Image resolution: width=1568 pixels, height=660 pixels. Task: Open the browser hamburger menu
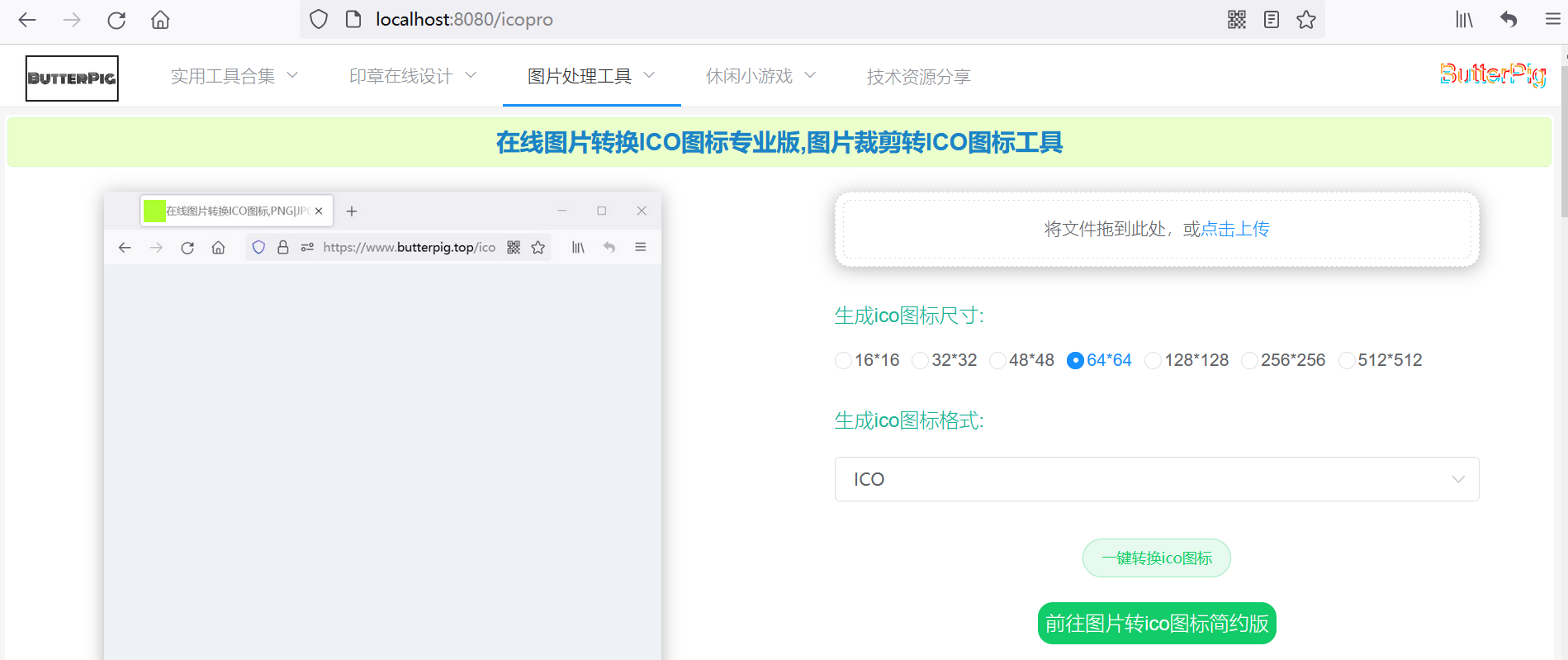pyautogui.click(x=1552, y=20)
